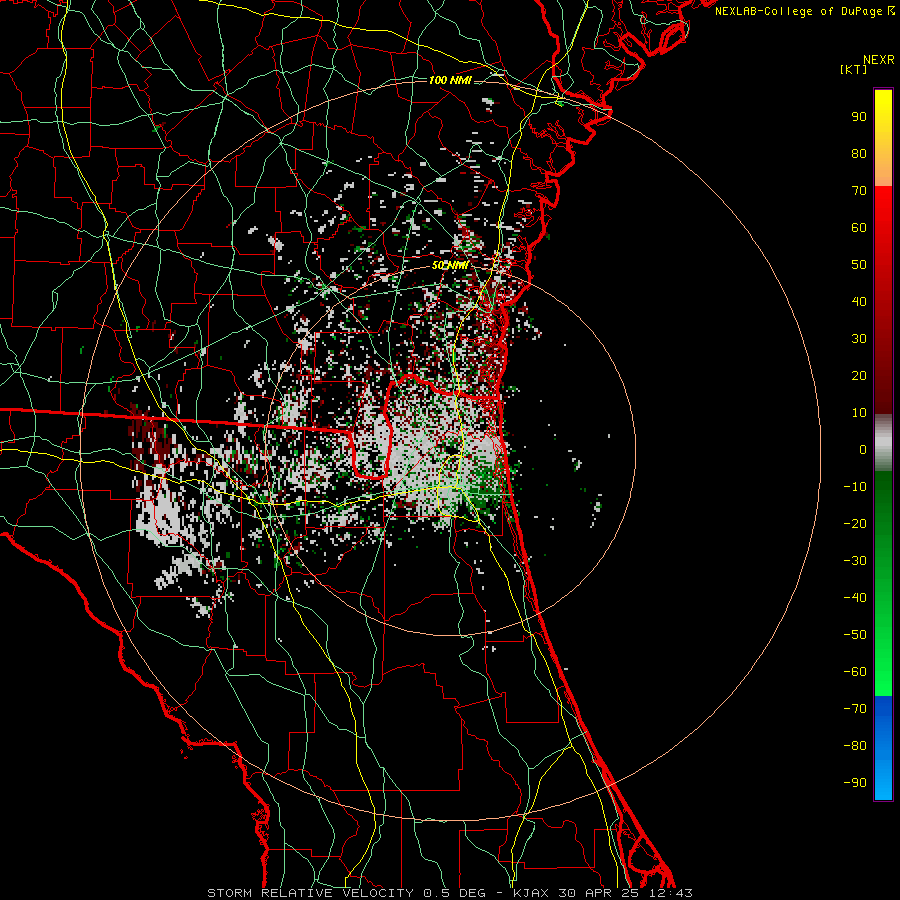Click the 70 value on the velocity scale
This screenshot has width=900, height=900.
[x=859, y=191]
